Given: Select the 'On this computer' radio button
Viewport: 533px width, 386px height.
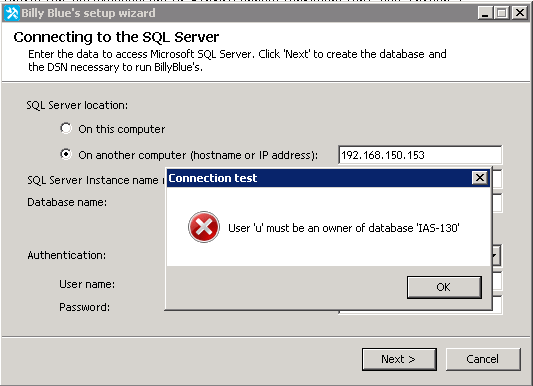Looking at the screenshot, I should pos(66,128).
